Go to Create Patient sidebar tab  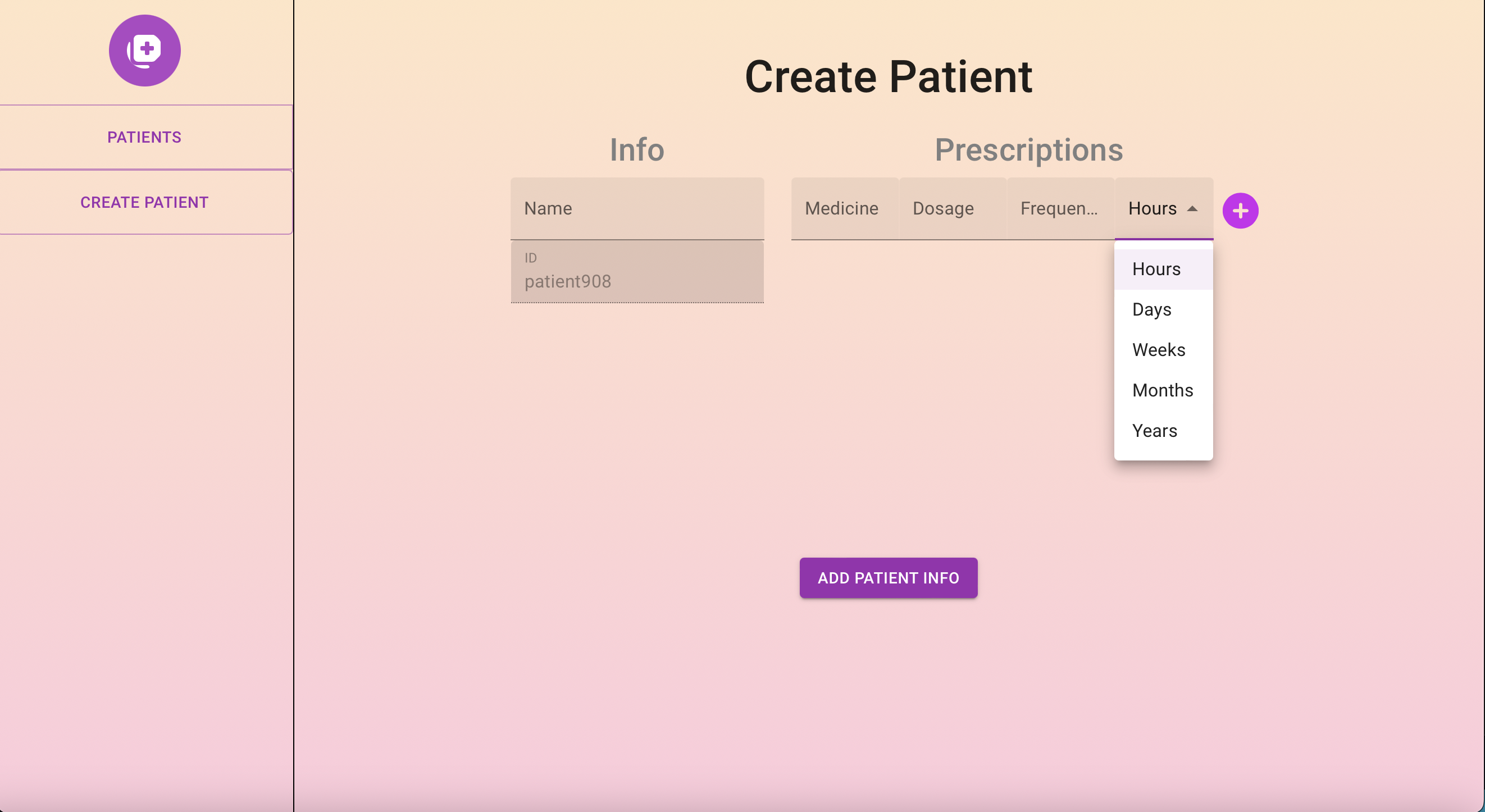tap(145, 202)
